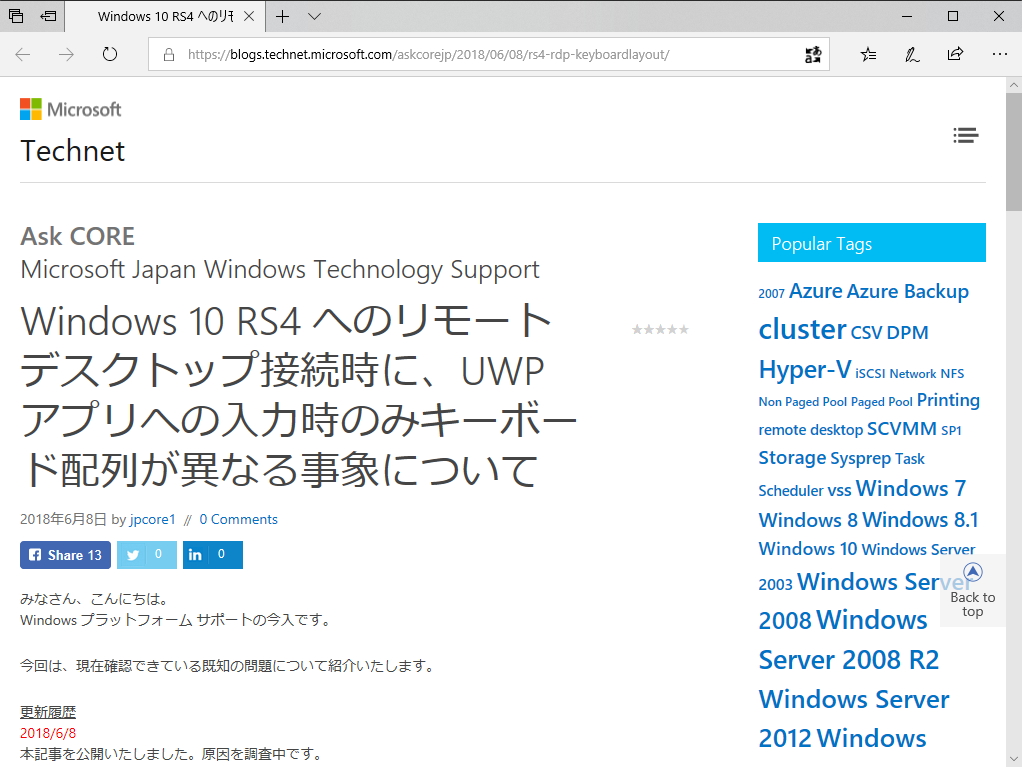Click the 2018/6/8 update date
The width and height of the screenshot is (1022, 767).
pos(48,733)
